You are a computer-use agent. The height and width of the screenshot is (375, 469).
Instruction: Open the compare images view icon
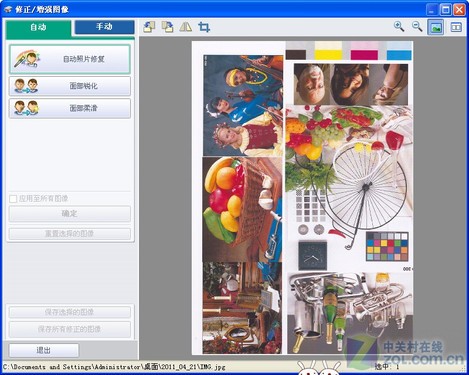(456, 27)
